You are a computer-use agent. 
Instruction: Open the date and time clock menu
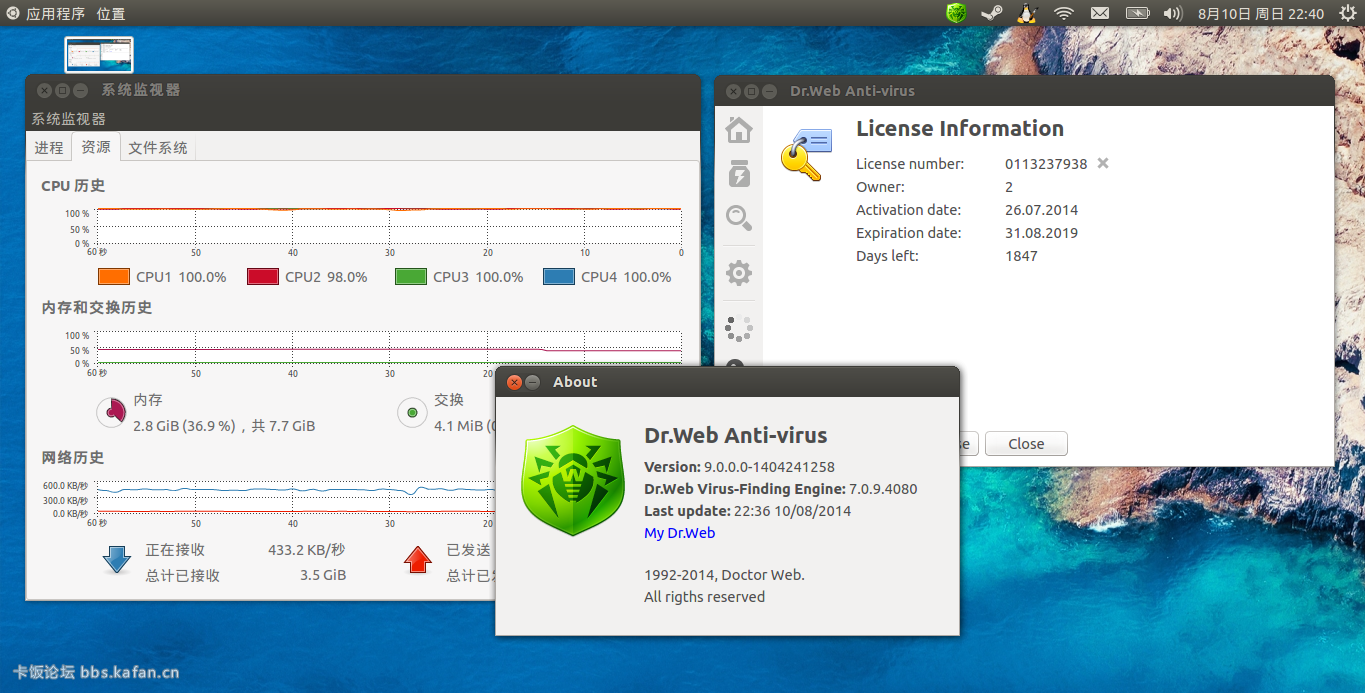pyautogui.click(x=1260, y=14)
